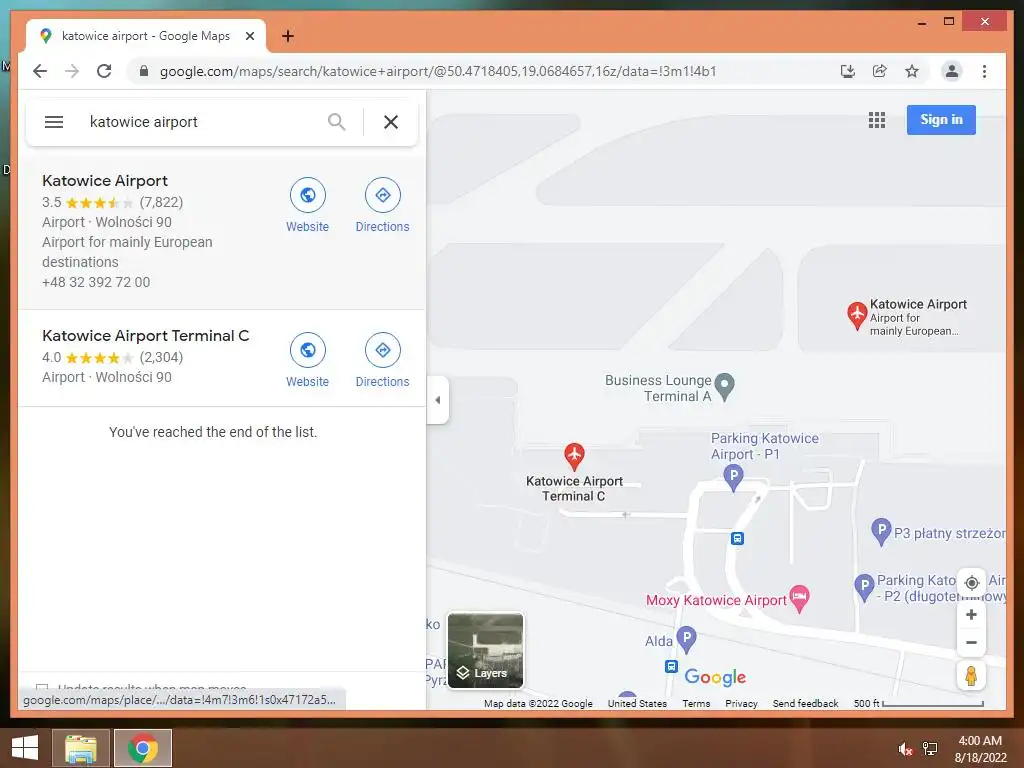This screenshot has width=1024, height=768.
Task: Open File Explorer from taskbar
Action: (80, 748)
